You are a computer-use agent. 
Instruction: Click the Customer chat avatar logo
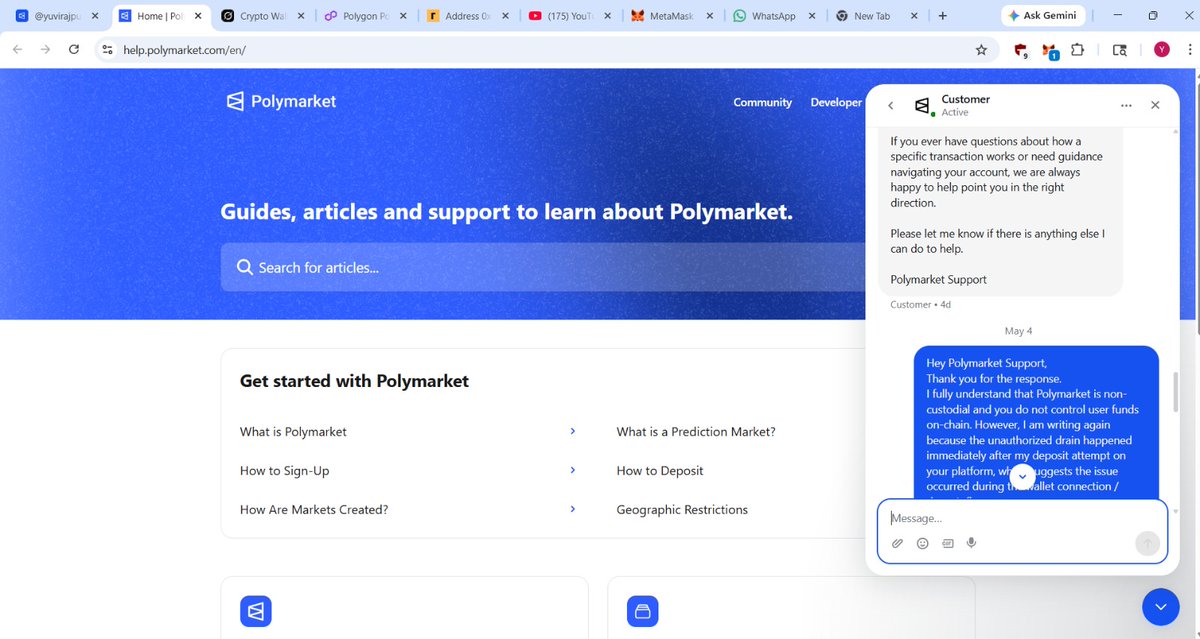pyautogui.click(x=922, y=105)
